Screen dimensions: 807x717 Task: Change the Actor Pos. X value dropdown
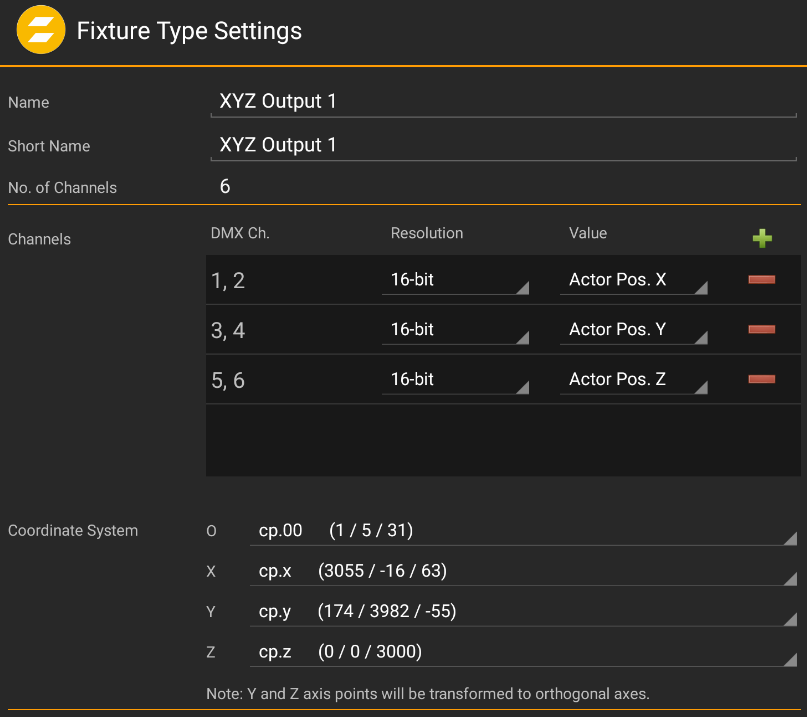(x=633, y=281)
